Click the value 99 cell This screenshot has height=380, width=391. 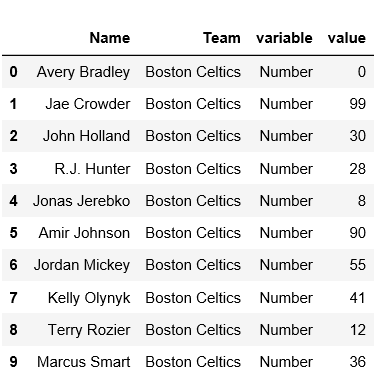358,104
